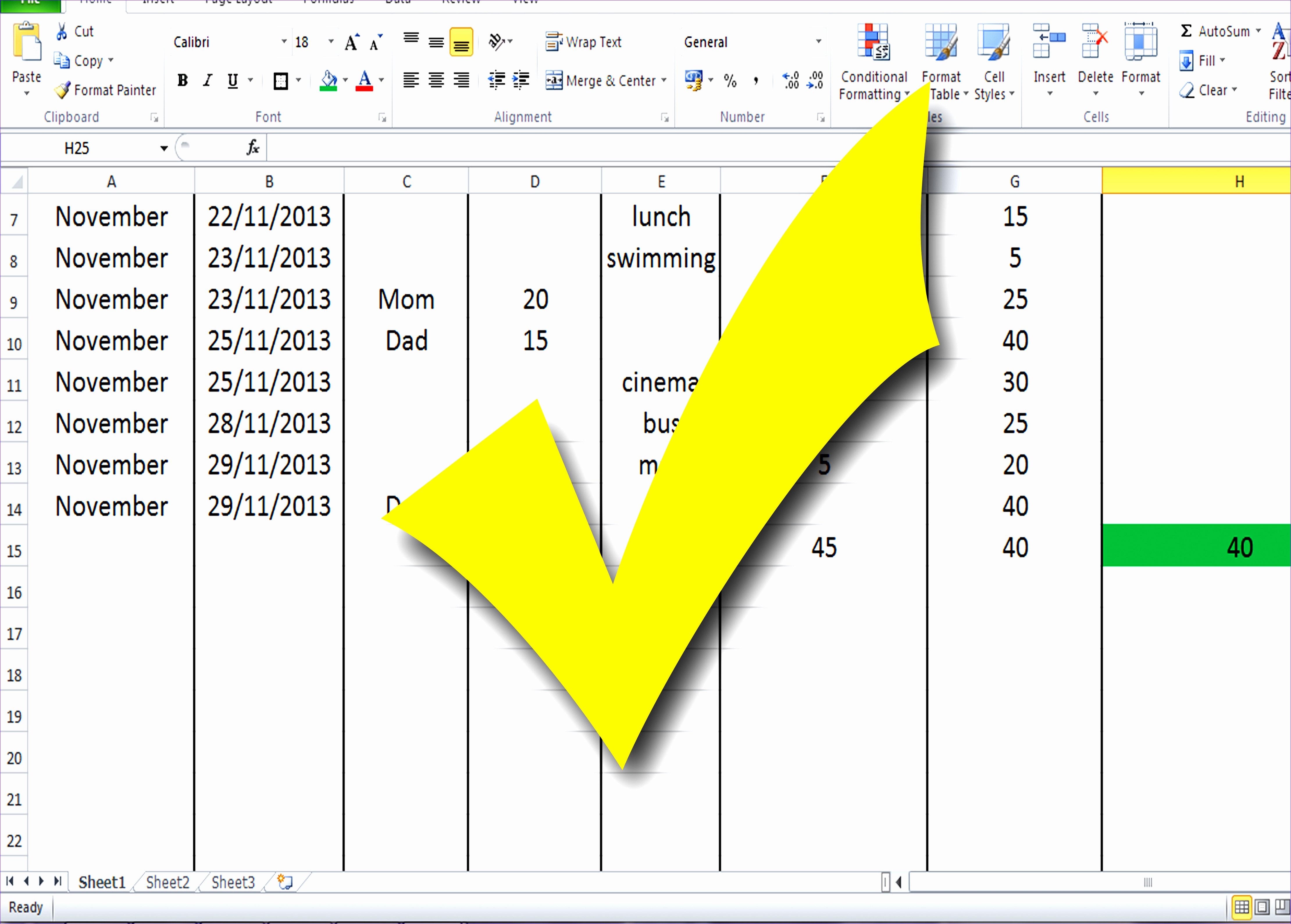This screenshot has width=1291, height=924.
Task: Select column H header
Action: pyautogui.click(x=1197, y=181)
